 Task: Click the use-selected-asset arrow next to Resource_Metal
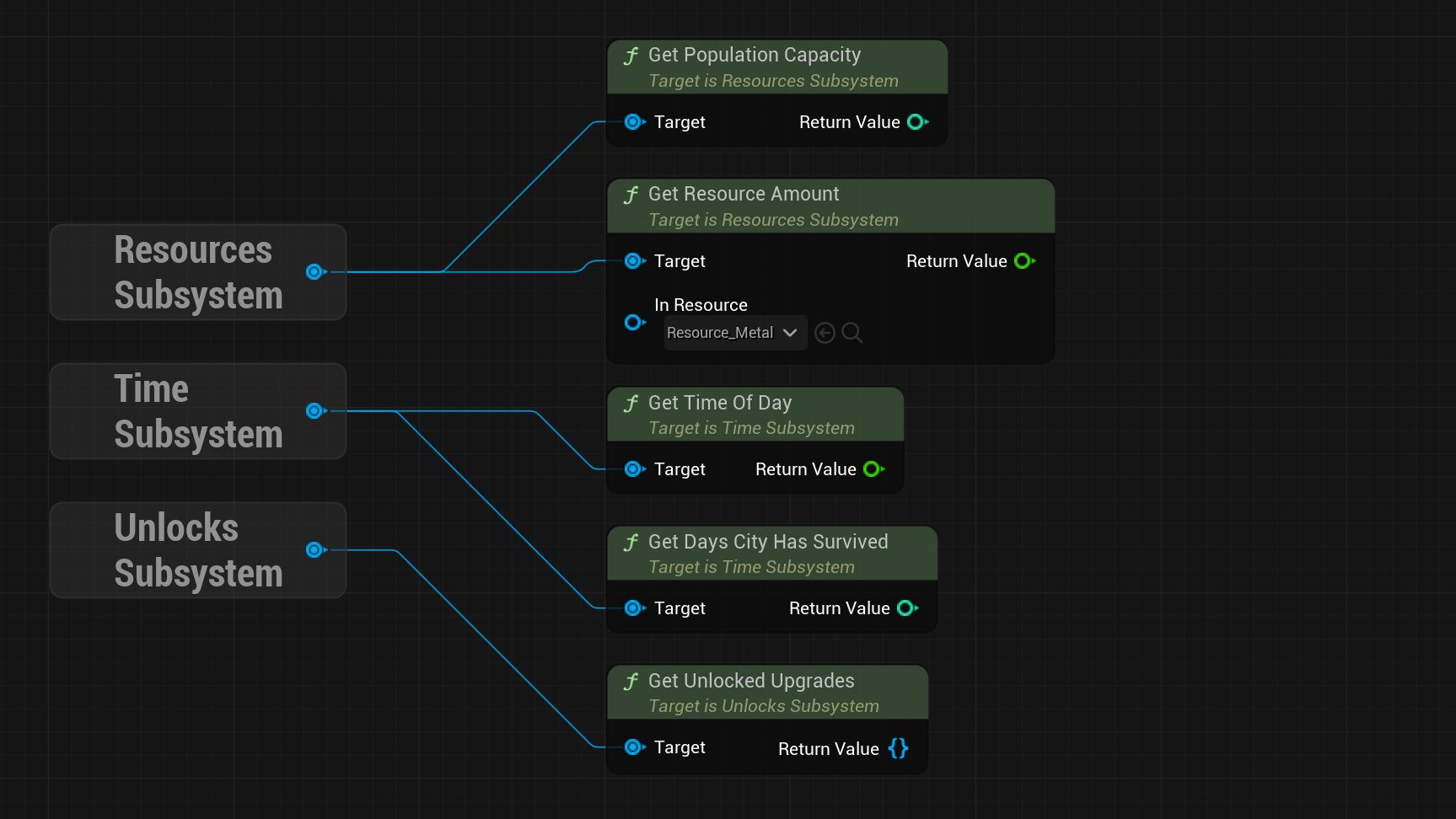click(x=825, y=333)
